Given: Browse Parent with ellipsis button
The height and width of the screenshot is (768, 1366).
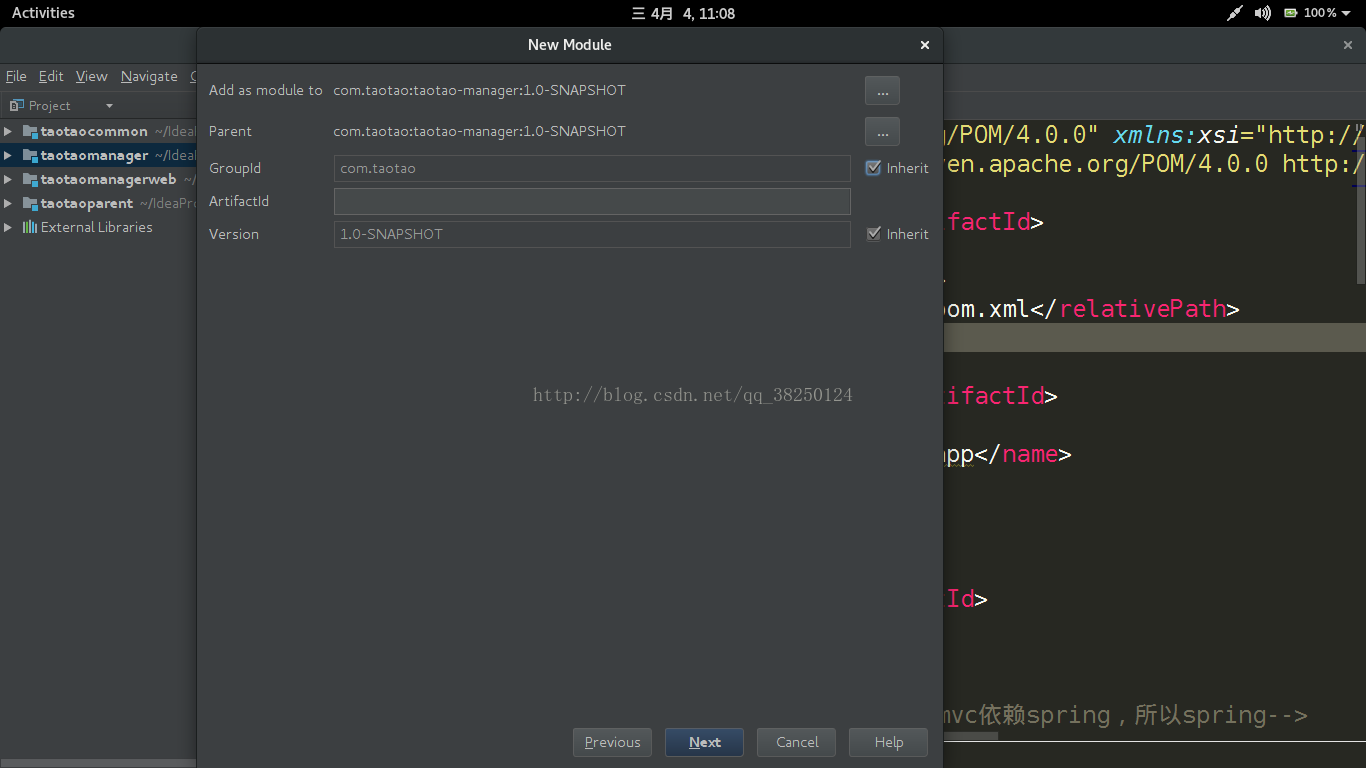Looking at the screenshot, I should click(882, 131).
